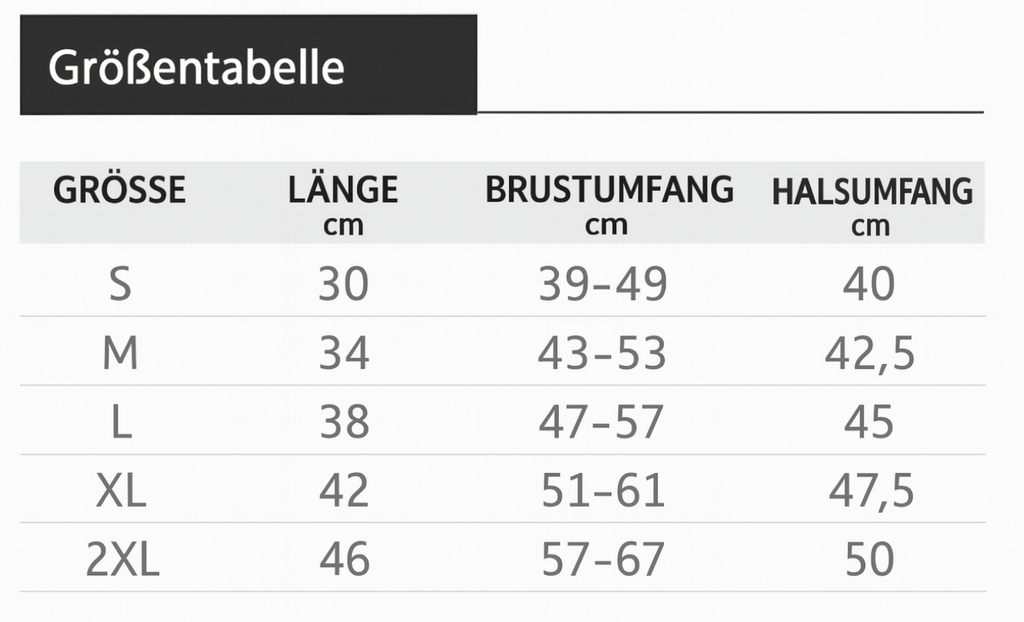Click the Größentabelle title header

click(x=197, y=67)
